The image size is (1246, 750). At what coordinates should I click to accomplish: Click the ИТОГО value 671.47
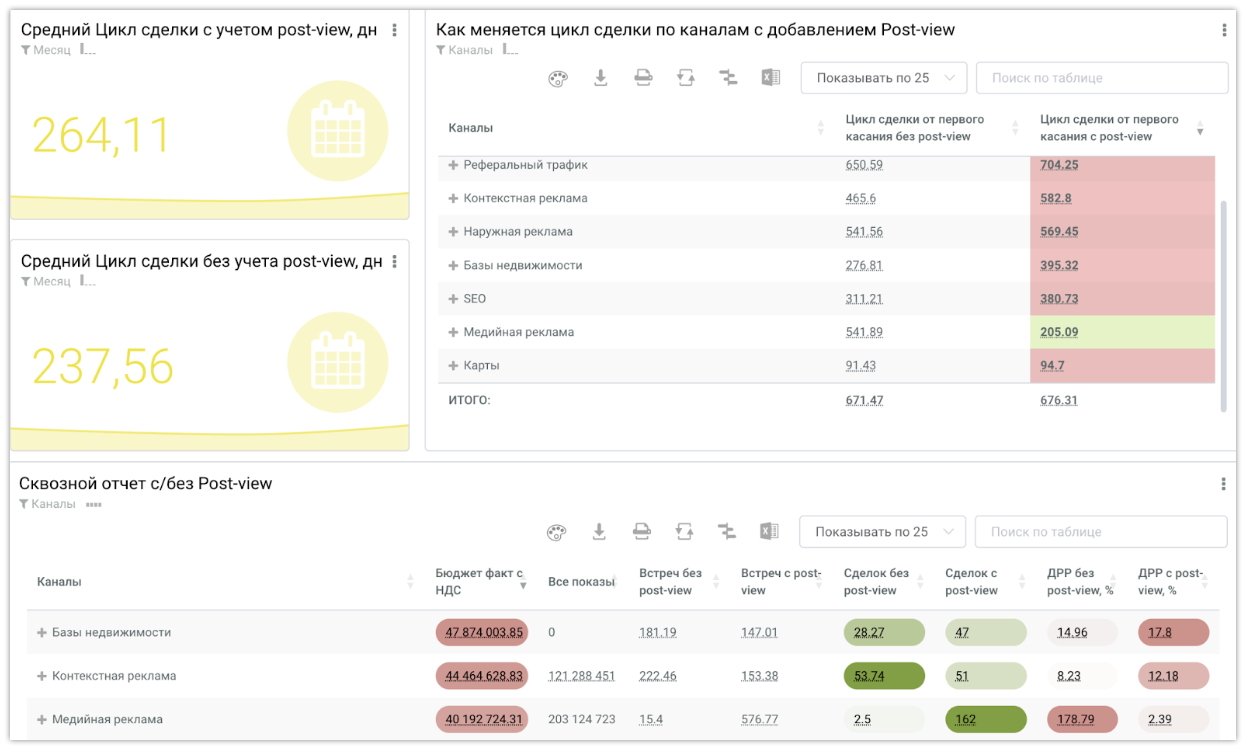tap(864, 400)
